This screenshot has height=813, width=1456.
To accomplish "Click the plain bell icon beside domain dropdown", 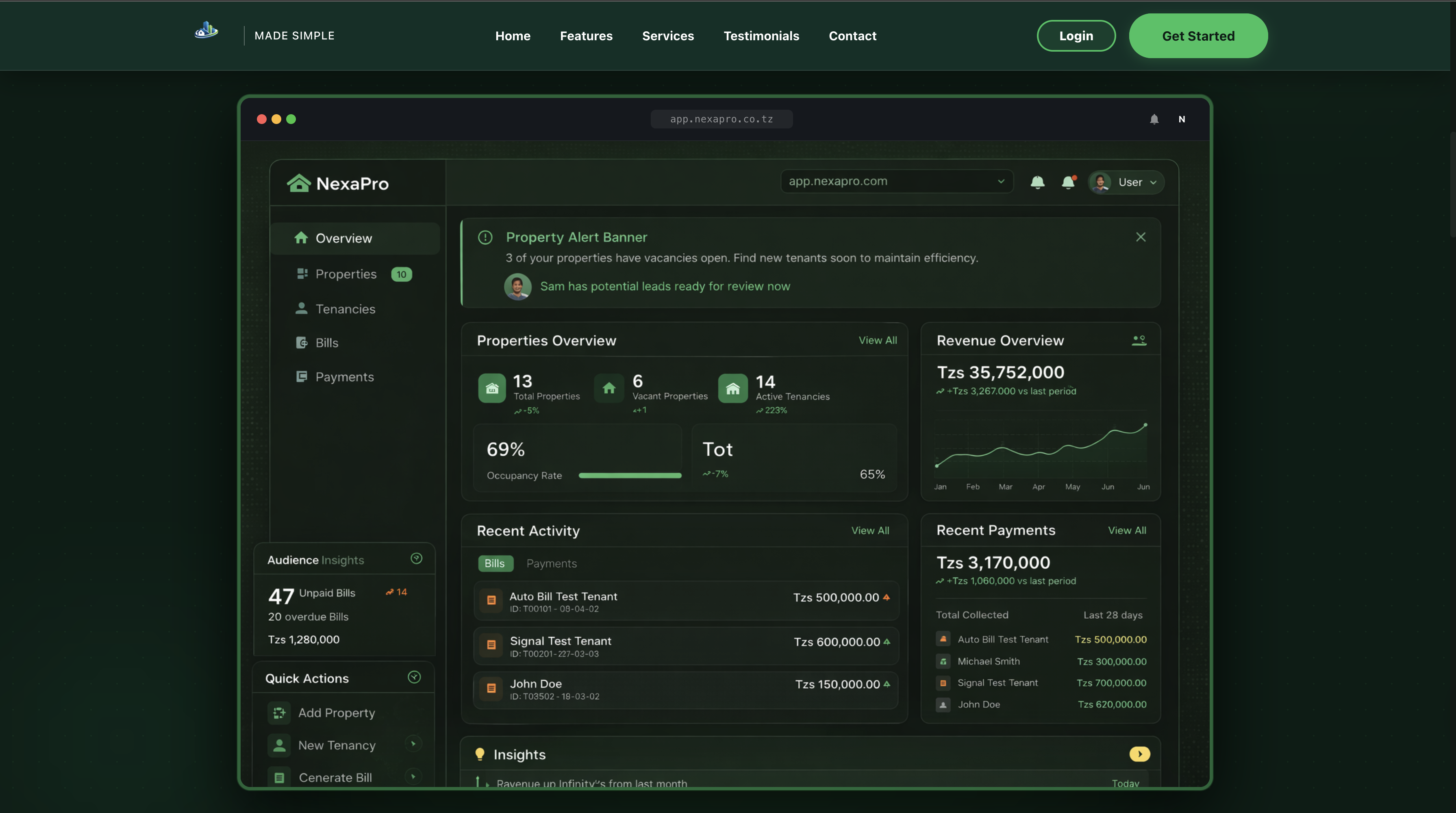I will pos(1037,182).
